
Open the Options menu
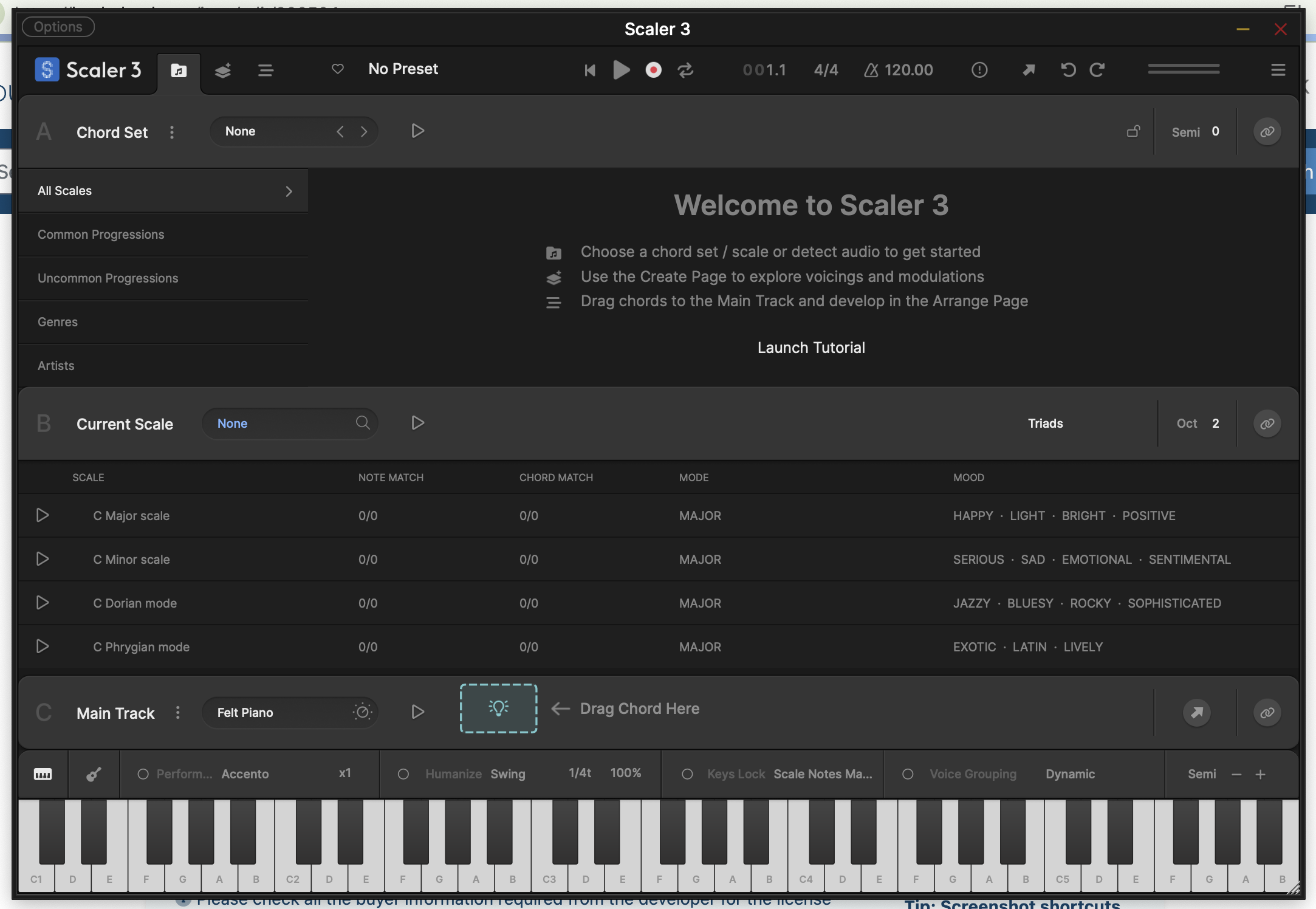tap(58, 26)
